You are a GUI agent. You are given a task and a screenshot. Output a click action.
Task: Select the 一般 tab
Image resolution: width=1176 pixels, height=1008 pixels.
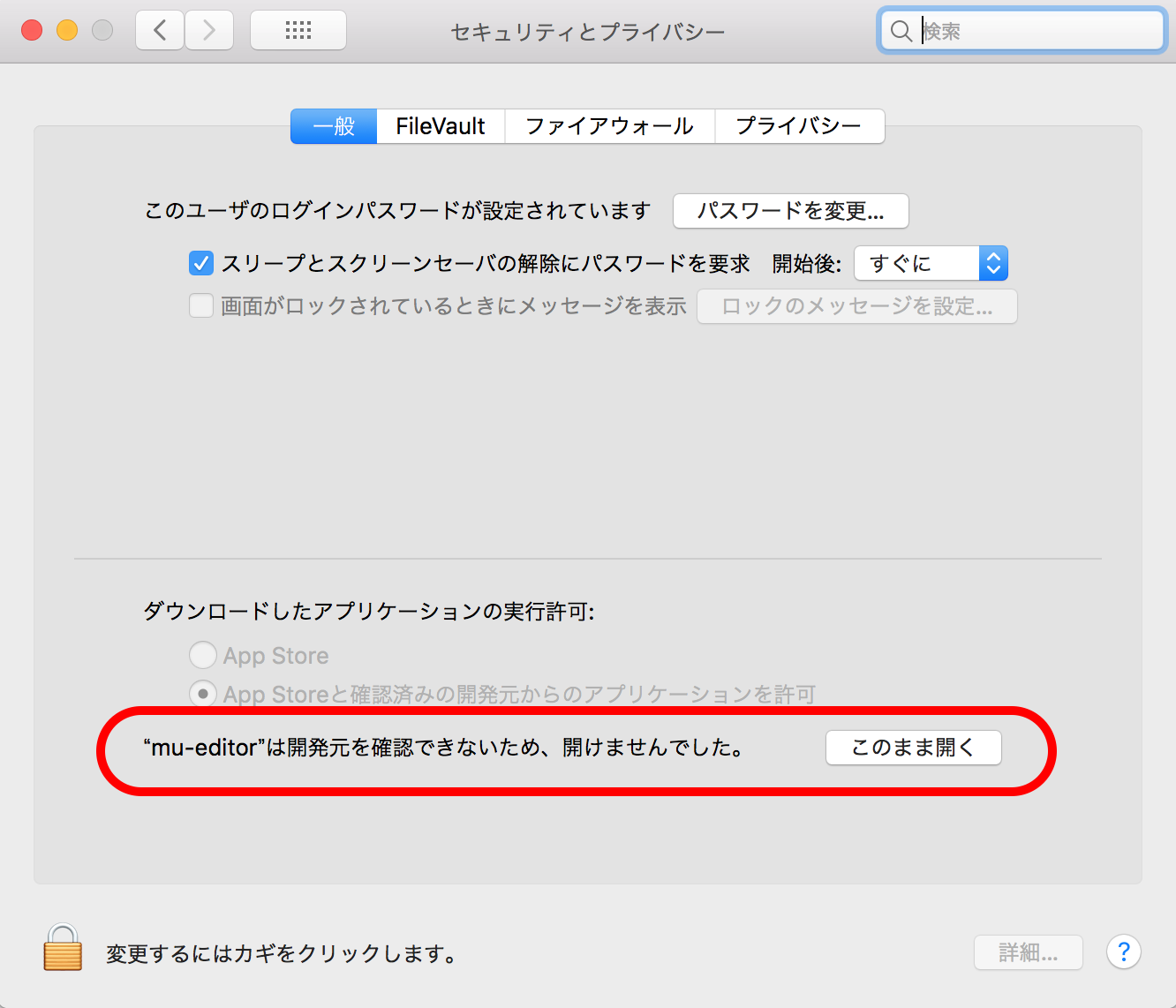click(334, 126)
